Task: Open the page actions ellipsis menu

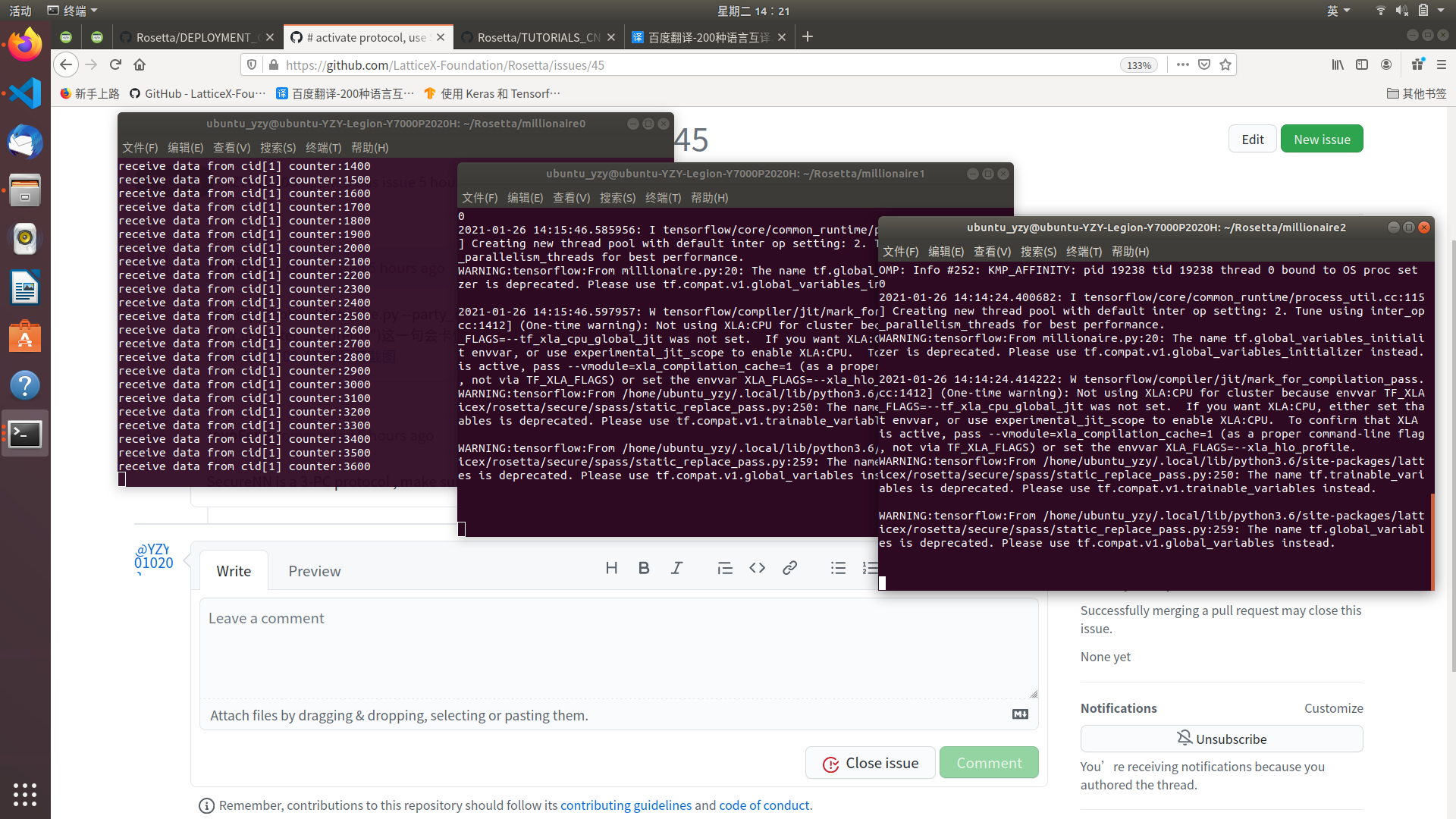Action: pyautogui.click(x=1182, y=64)
